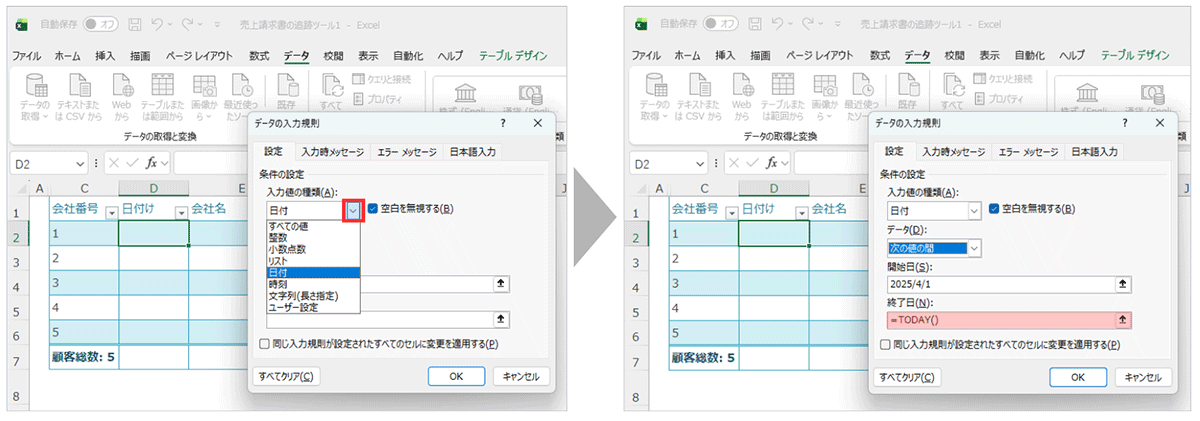Click the fx insert function icon in left window
1200x421 pixels.
tap(152, 163)
